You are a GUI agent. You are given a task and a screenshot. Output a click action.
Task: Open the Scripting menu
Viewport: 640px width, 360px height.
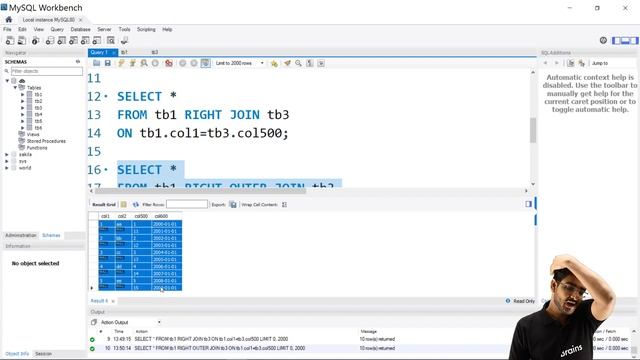coord(146,29)
